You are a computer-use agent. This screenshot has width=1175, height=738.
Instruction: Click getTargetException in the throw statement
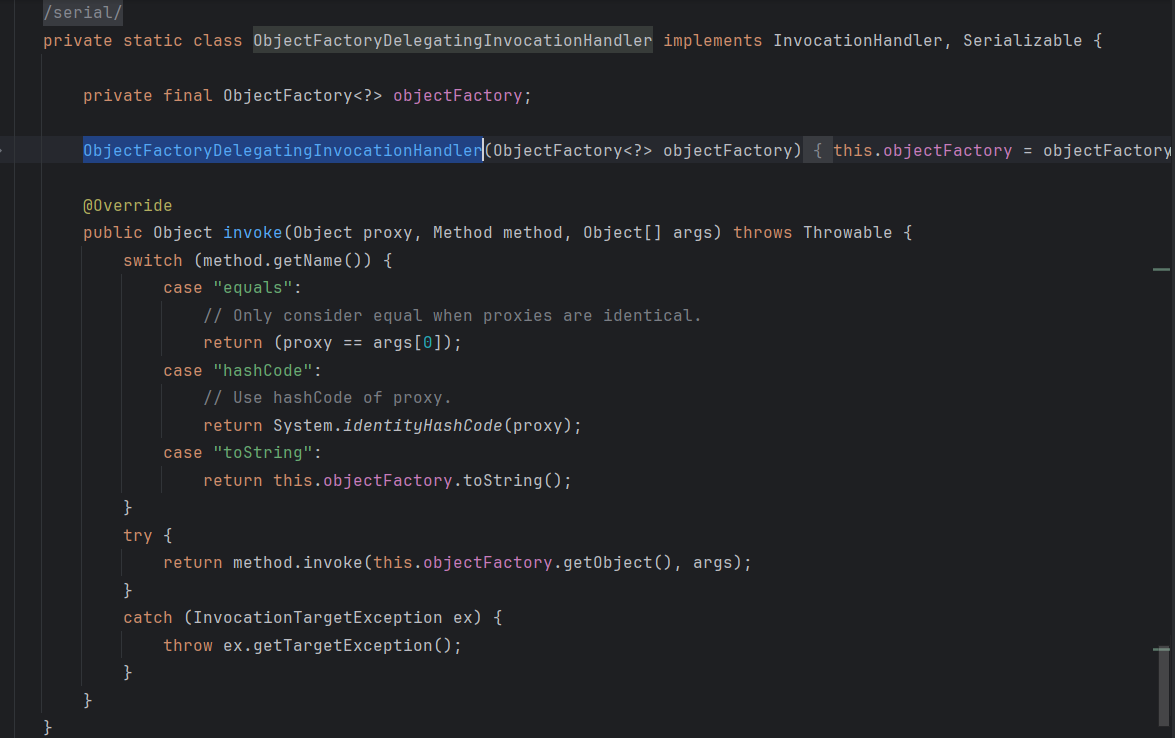pos(339,646)
